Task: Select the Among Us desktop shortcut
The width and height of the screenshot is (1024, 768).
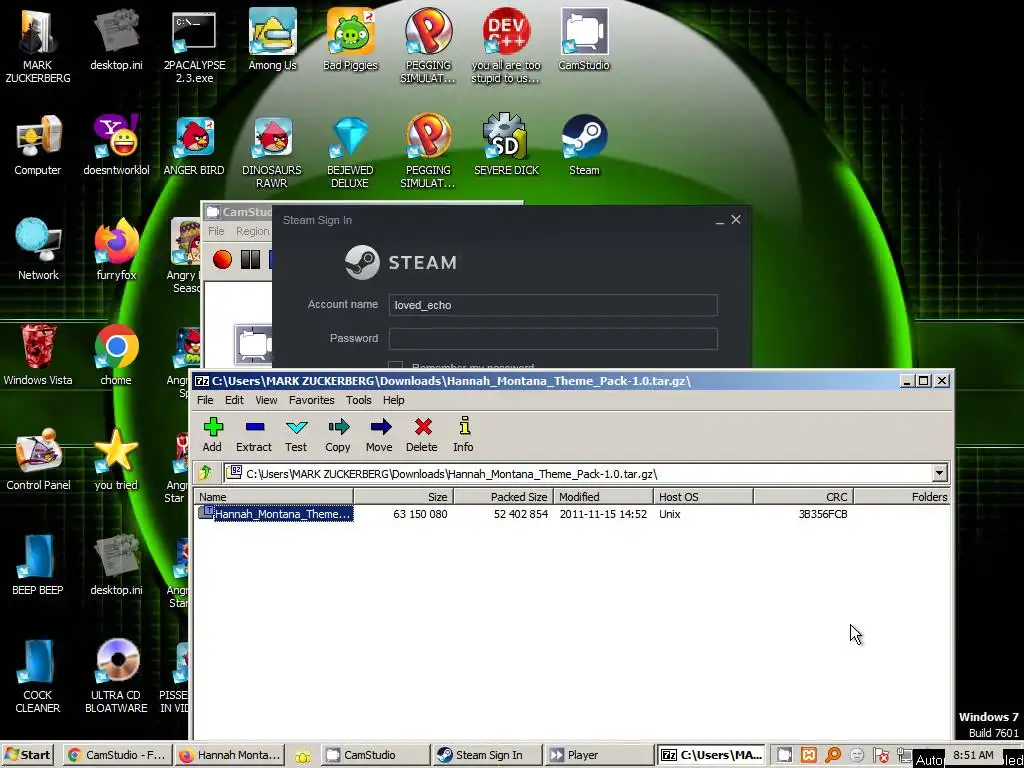Action: click(272, 39)
